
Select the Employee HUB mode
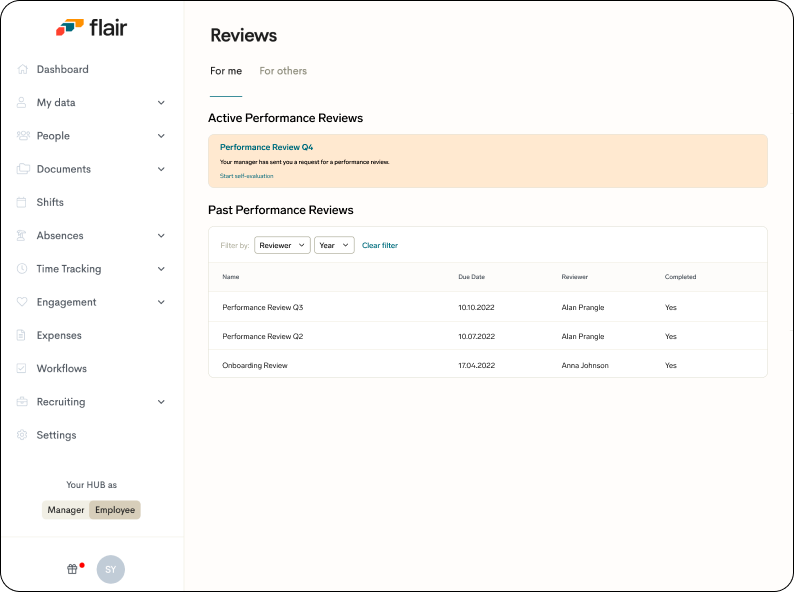(115, 510)
